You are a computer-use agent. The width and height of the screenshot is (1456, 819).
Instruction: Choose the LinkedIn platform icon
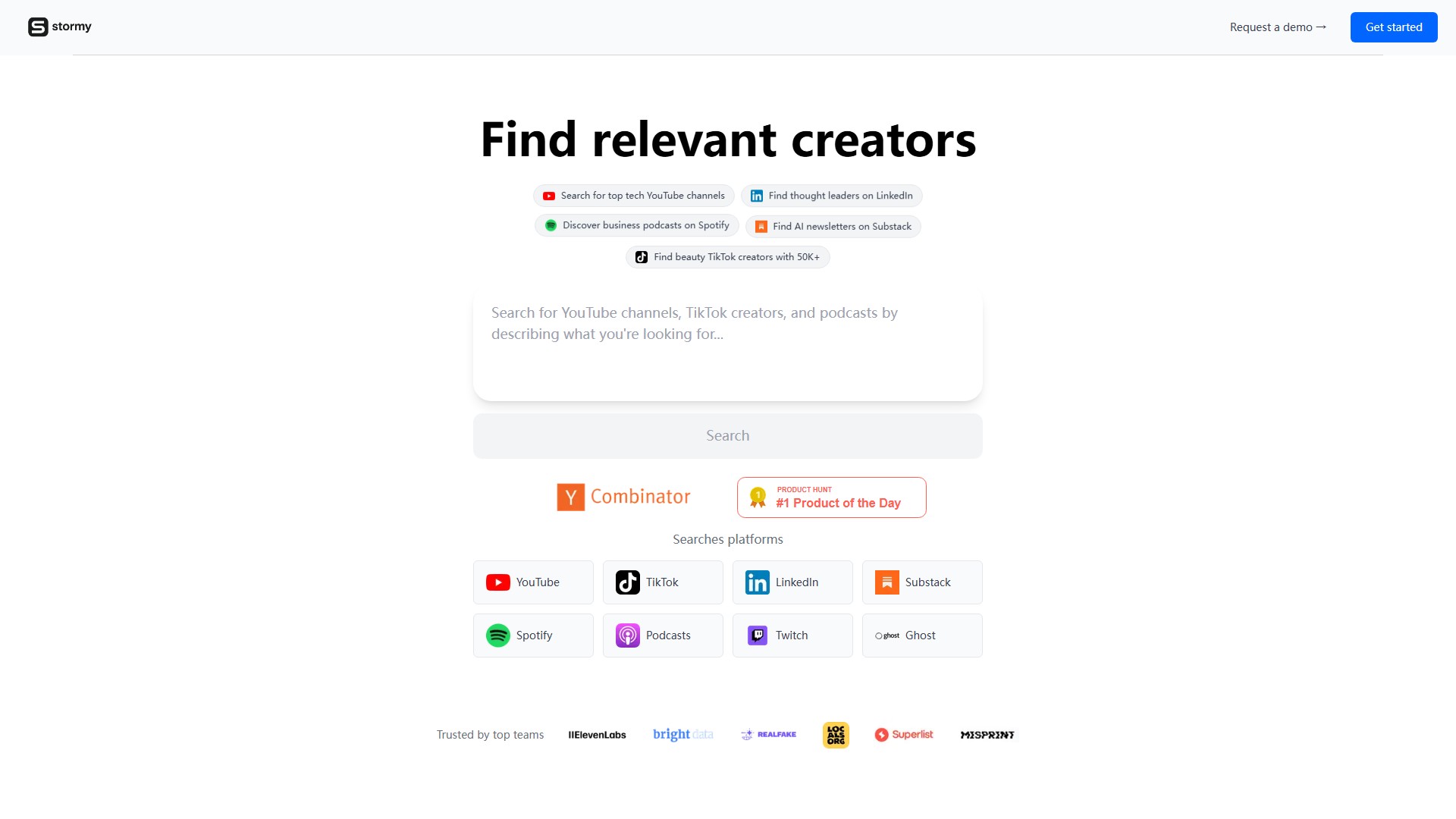(757, 582)
